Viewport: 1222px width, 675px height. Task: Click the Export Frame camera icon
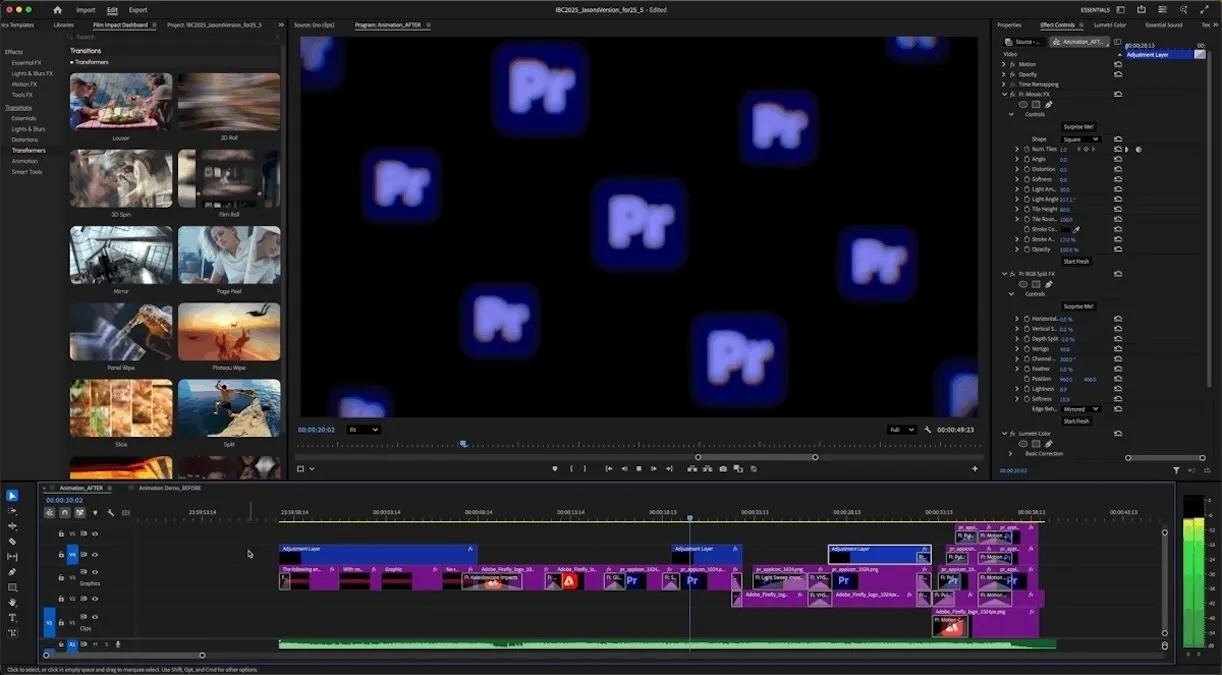click(x=723, y=468)
